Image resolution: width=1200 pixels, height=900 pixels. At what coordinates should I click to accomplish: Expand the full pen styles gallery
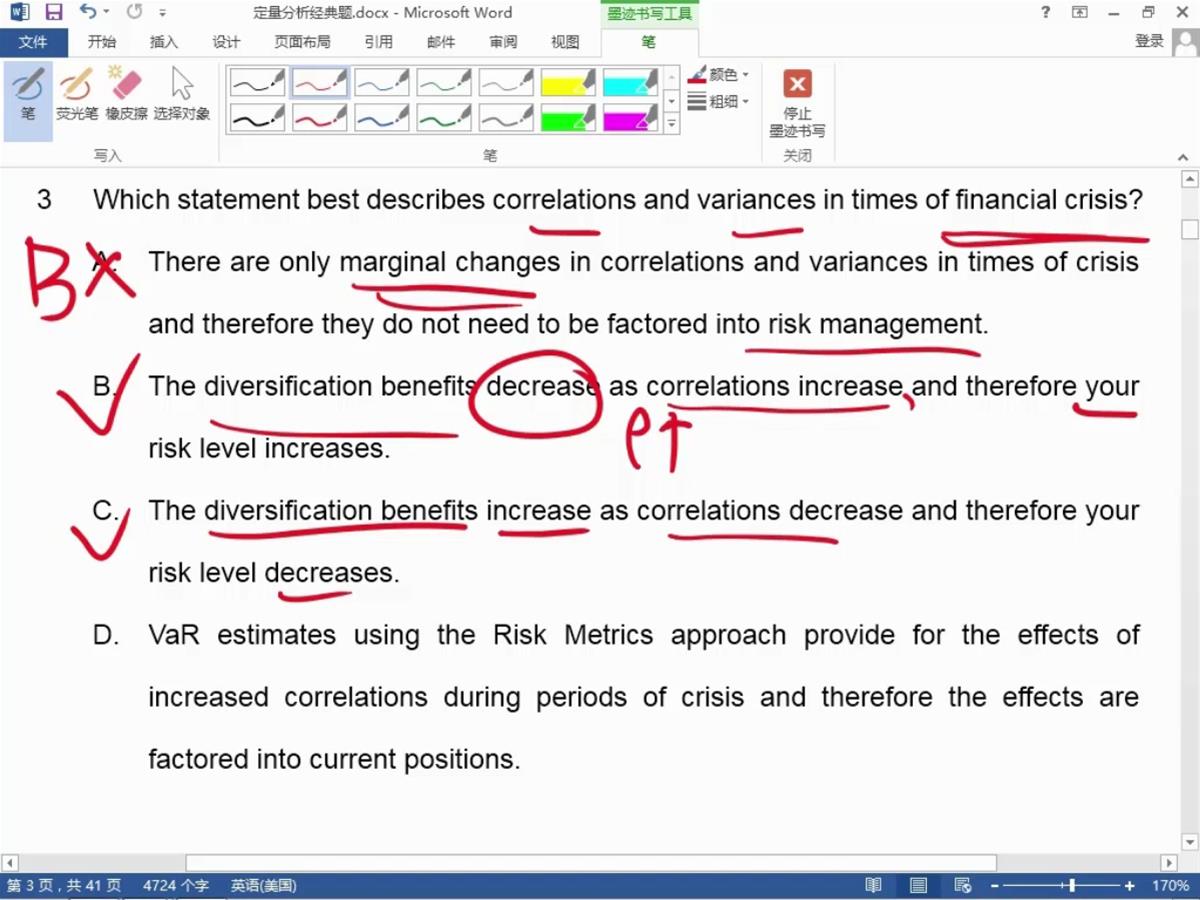672,124
